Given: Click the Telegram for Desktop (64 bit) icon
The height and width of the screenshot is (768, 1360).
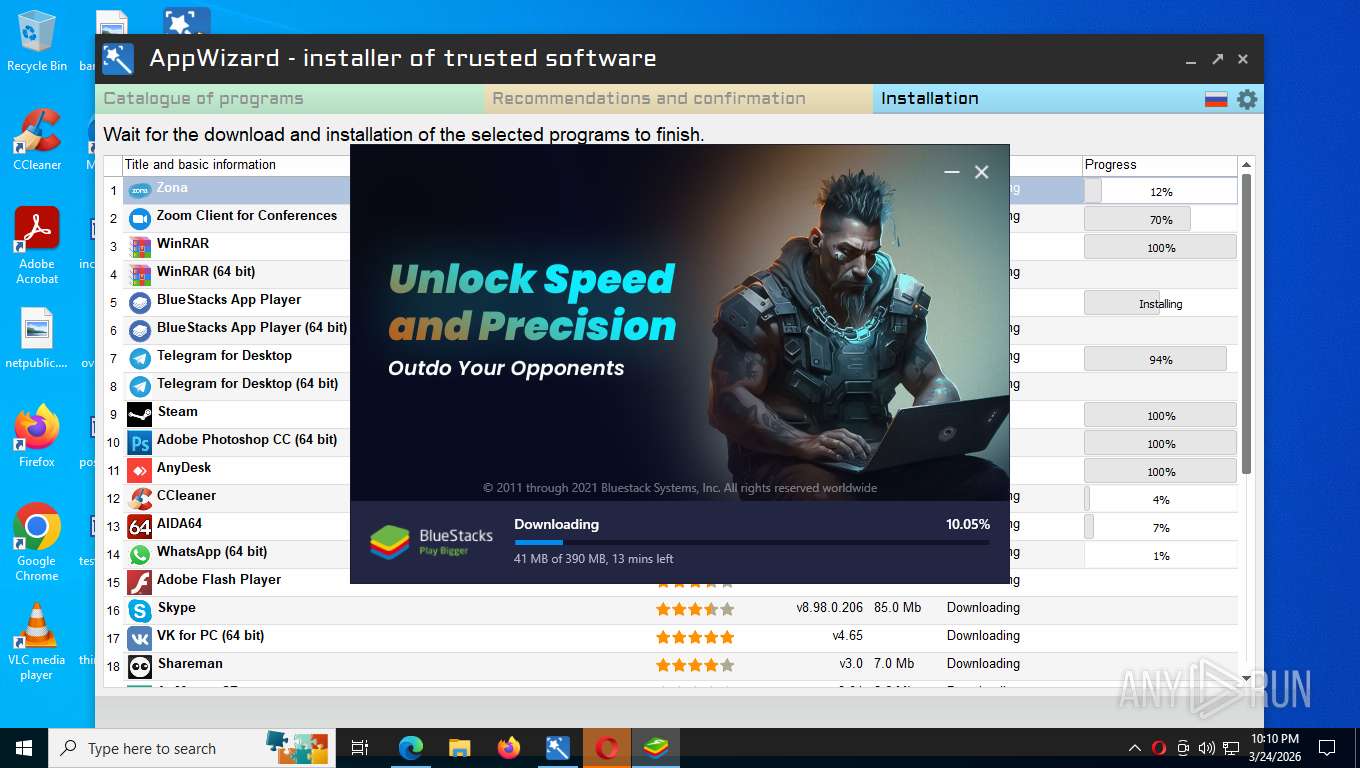Looking at the screenshot, I should pos(140,386).
